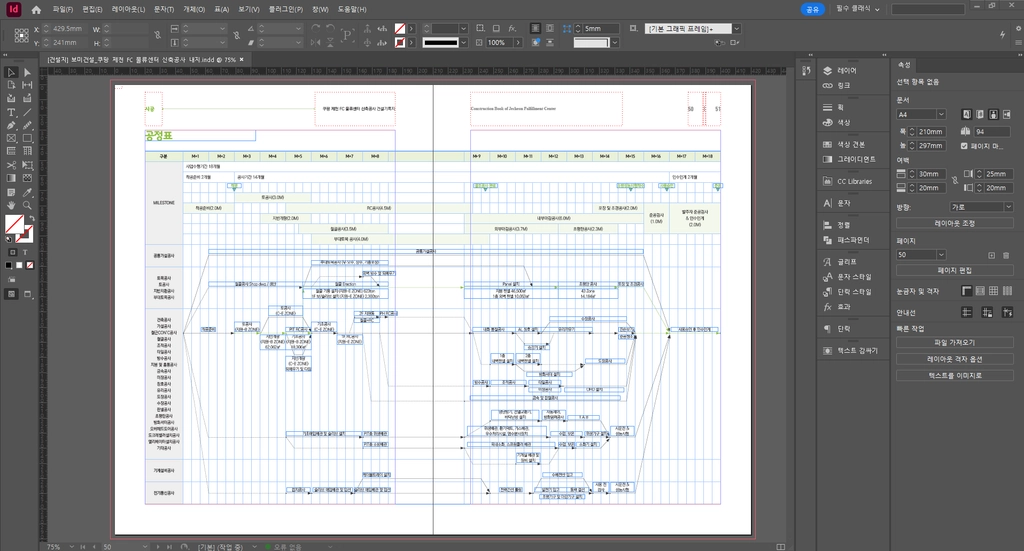The image size is (1024, 551).
Task: Toggle the margins link chain icon
Action: coord(954,181)
